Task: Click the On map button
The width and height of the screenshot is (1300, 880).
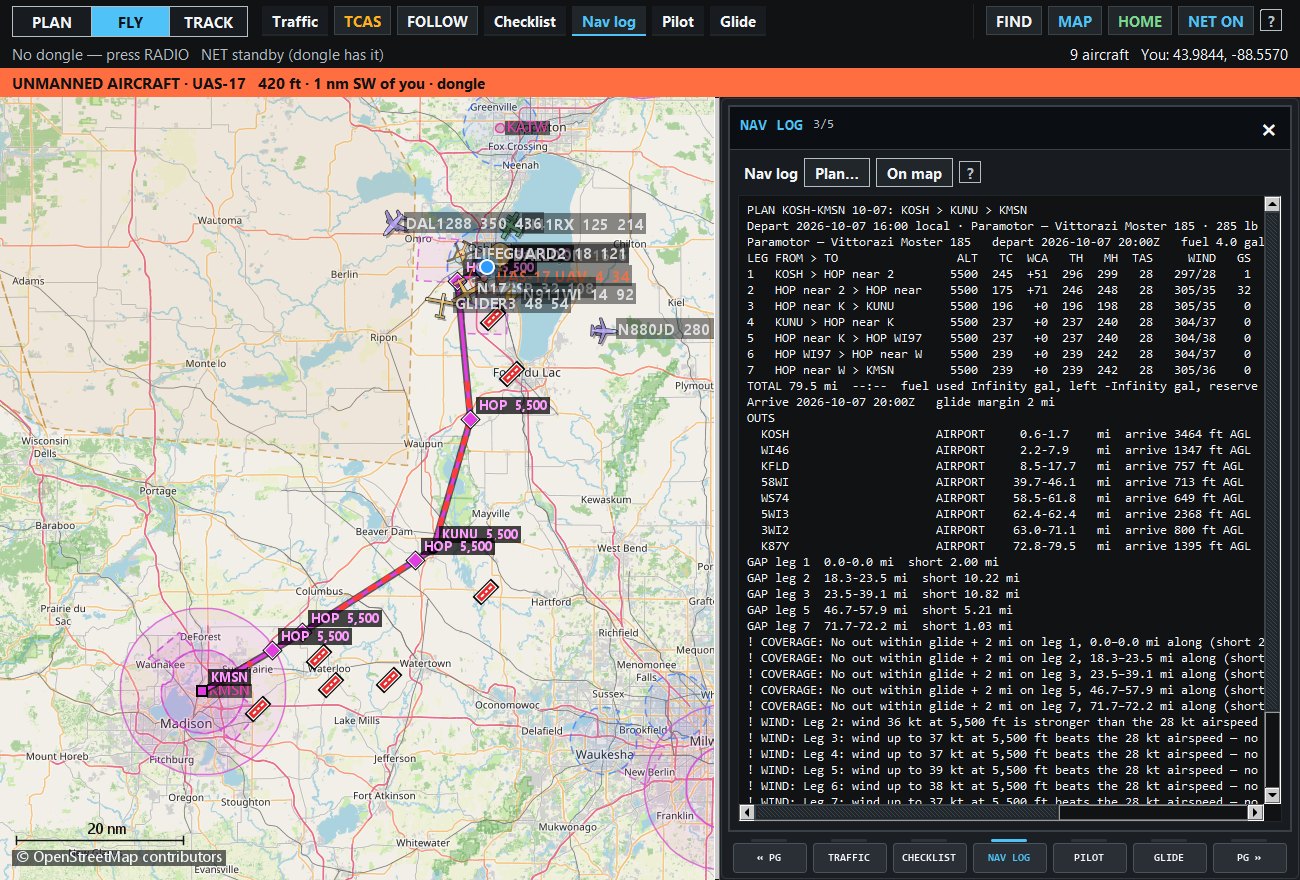Action: point(914,173)
